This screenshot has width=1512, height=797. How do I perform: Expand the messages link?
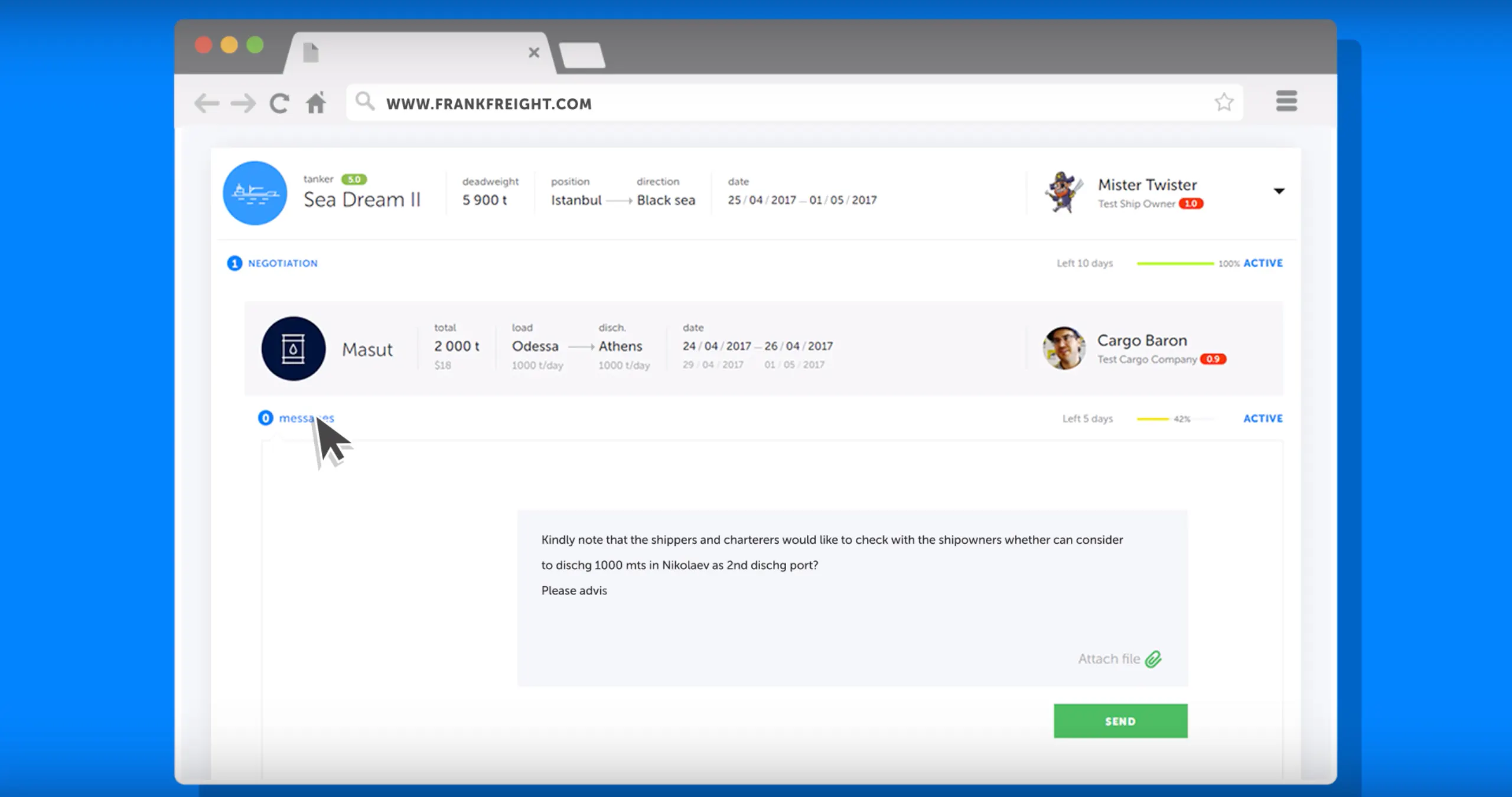pyautogui.click(x=307, y=418)
